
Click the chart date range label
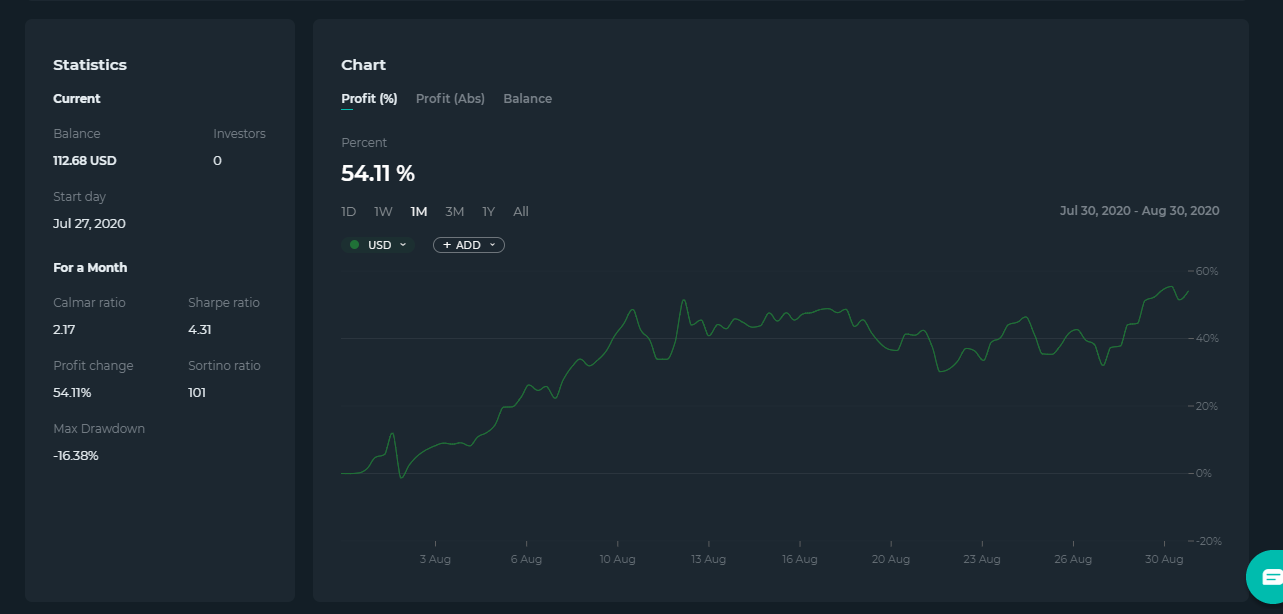(1139, 211)
